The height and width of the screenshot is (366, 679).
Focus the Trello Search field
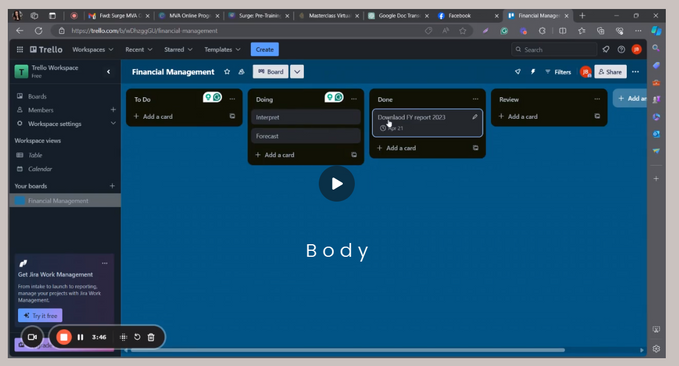coord(554,49)
